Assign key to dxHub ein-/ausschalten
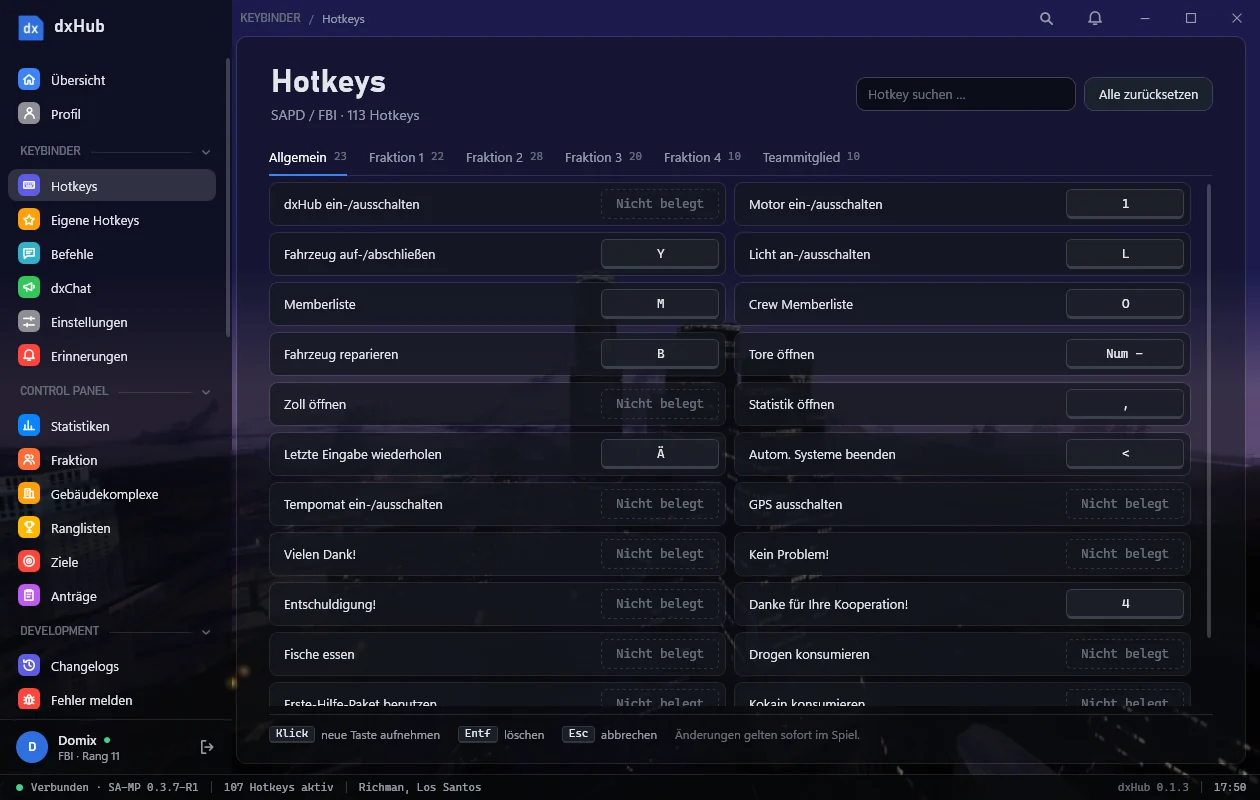This screenshot has width=1260, height=800. tap(660, 204)
